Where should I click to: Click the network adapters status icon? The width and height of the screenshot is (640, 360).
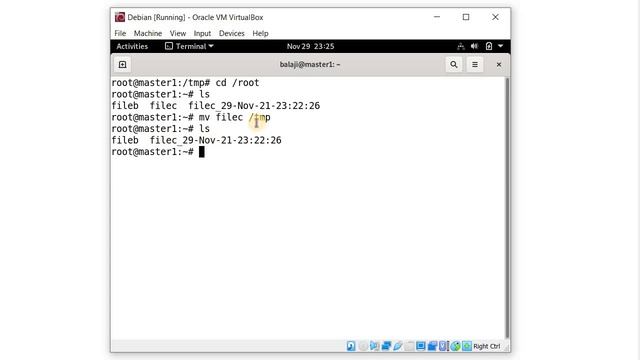(386, 346)
